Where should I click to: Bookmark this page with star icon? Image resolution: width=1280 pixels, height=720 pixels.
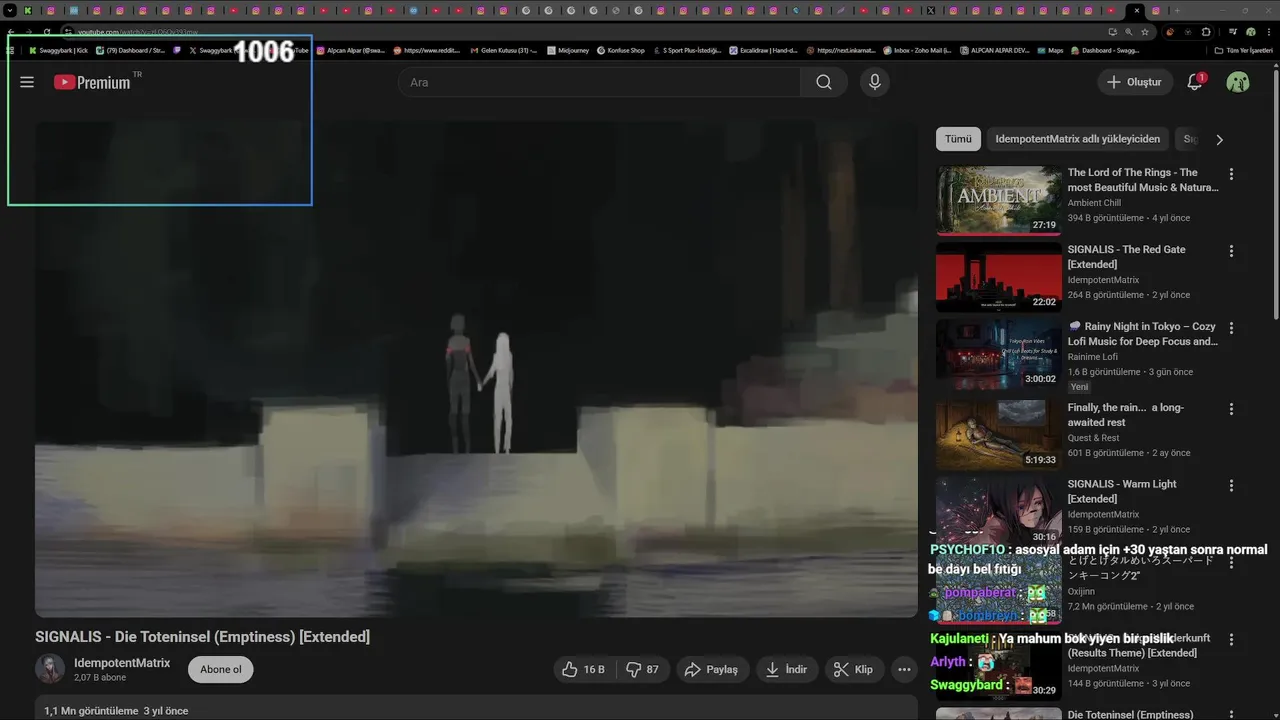coord(1145,32)
